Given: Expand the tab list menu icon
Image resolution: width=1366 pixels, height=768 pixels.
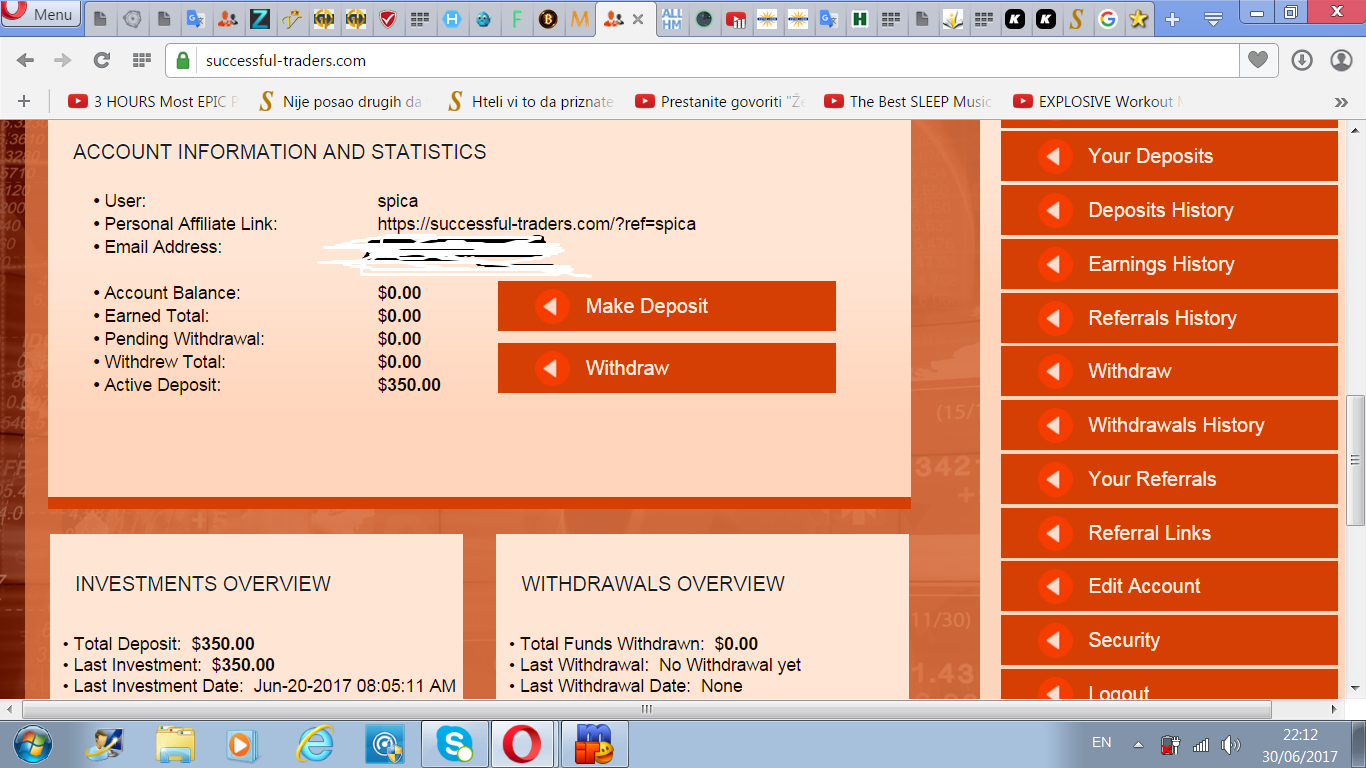Looking at the screenshot, I should pyautogui.click(x=1213, y=19).
